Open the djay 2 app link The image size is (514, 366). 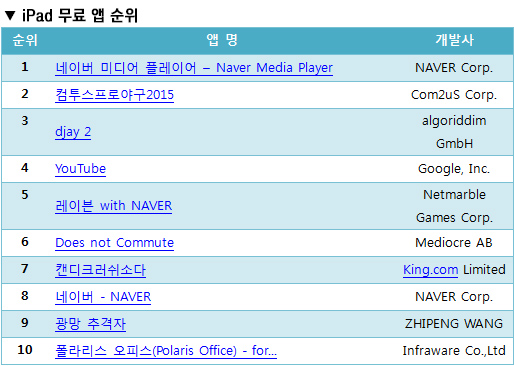tap(73, 132)
